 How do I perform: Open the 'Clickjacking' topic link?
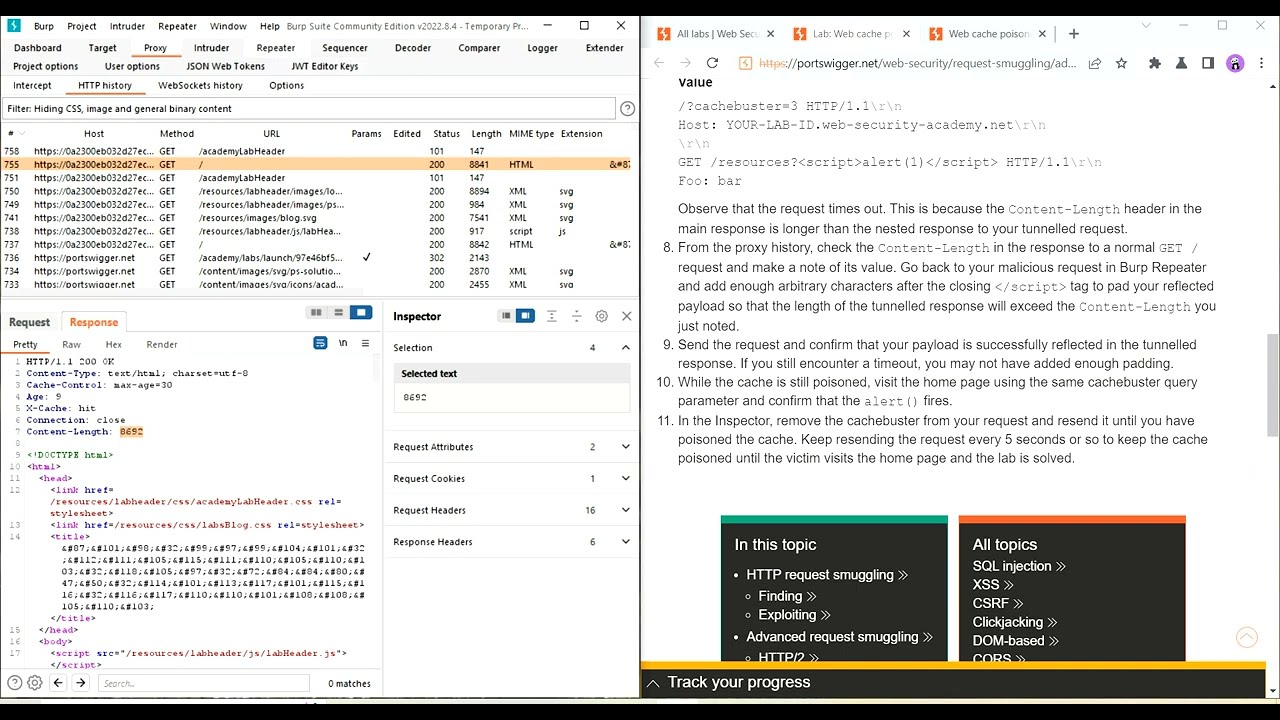(1013, 622)
